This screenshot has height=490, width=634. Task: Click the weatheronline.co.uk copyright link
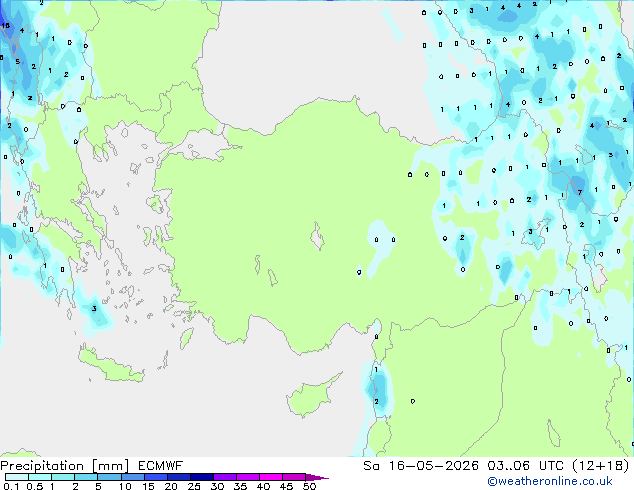550,481
